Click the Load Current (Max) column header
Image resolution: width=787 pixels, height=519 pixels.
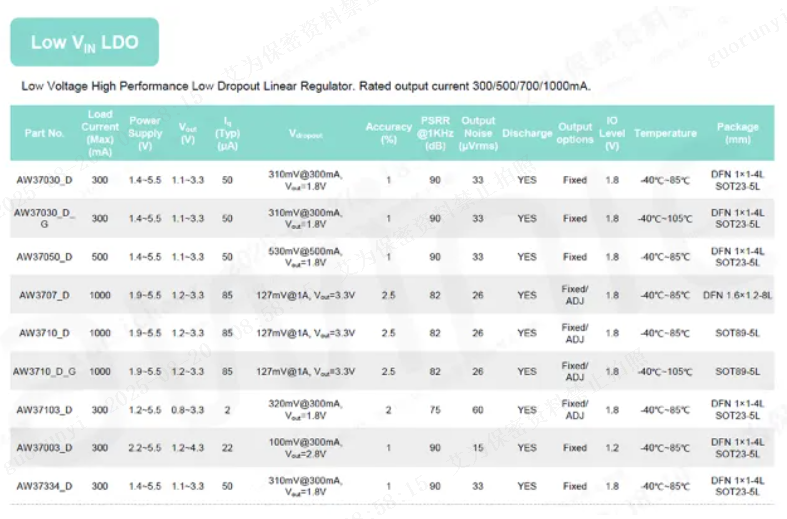[x=100, y=133]
